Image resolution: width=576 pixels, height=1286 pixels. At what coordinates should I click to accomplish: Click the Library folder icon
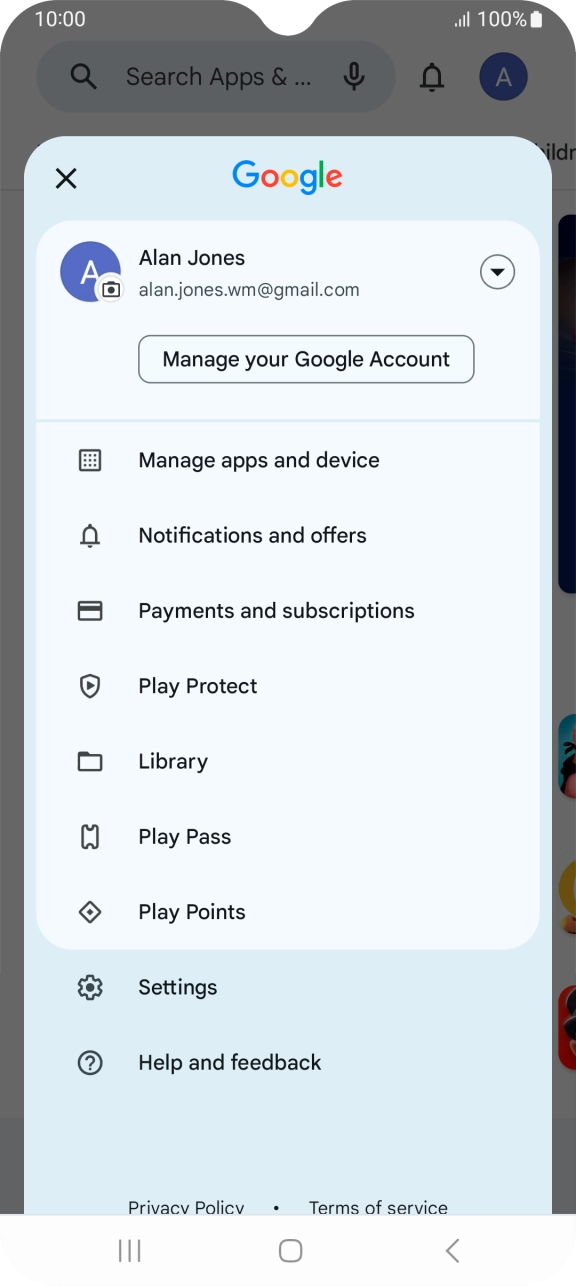[90, 761]
